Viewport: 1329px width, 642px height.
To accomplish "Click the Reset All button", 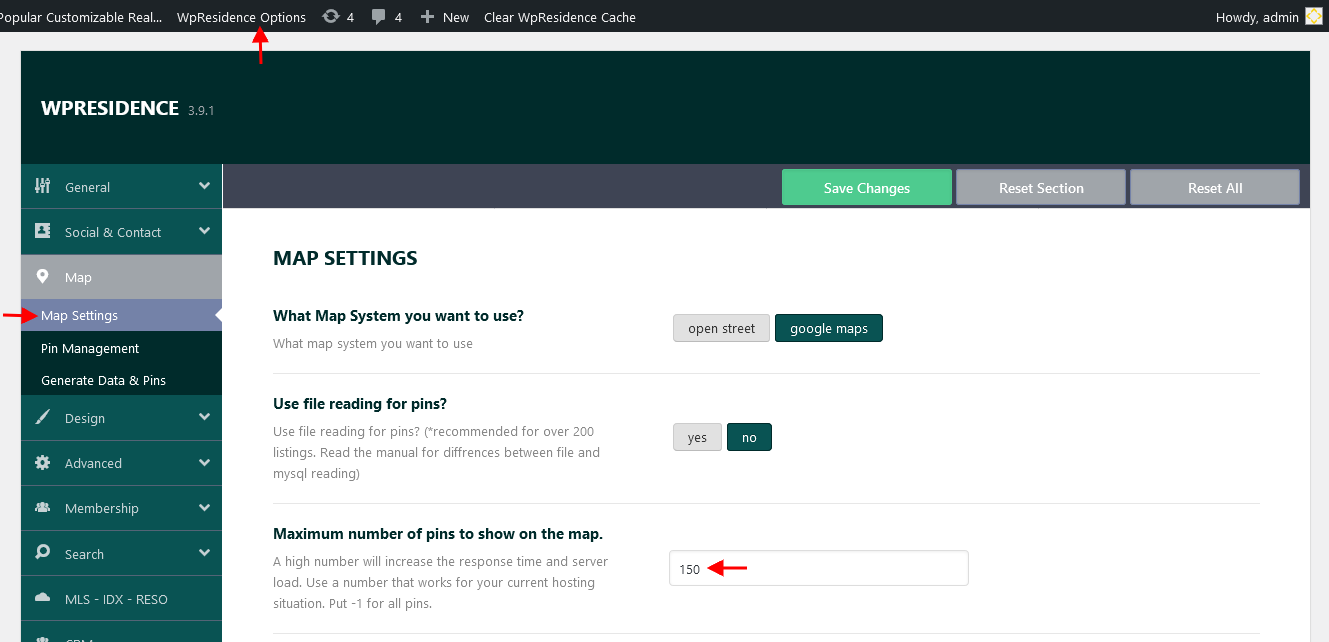I will 1215,187.
